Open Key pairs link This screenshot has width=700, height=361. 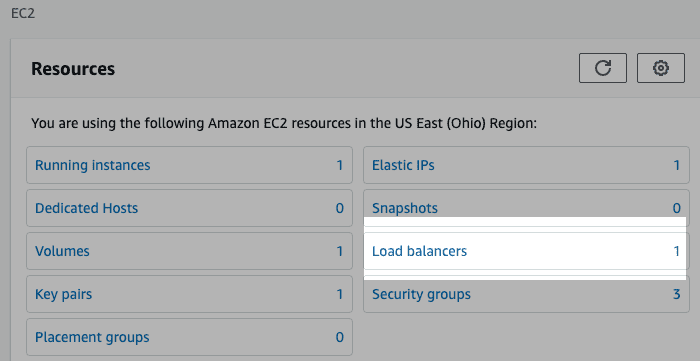tap(63, 295)
